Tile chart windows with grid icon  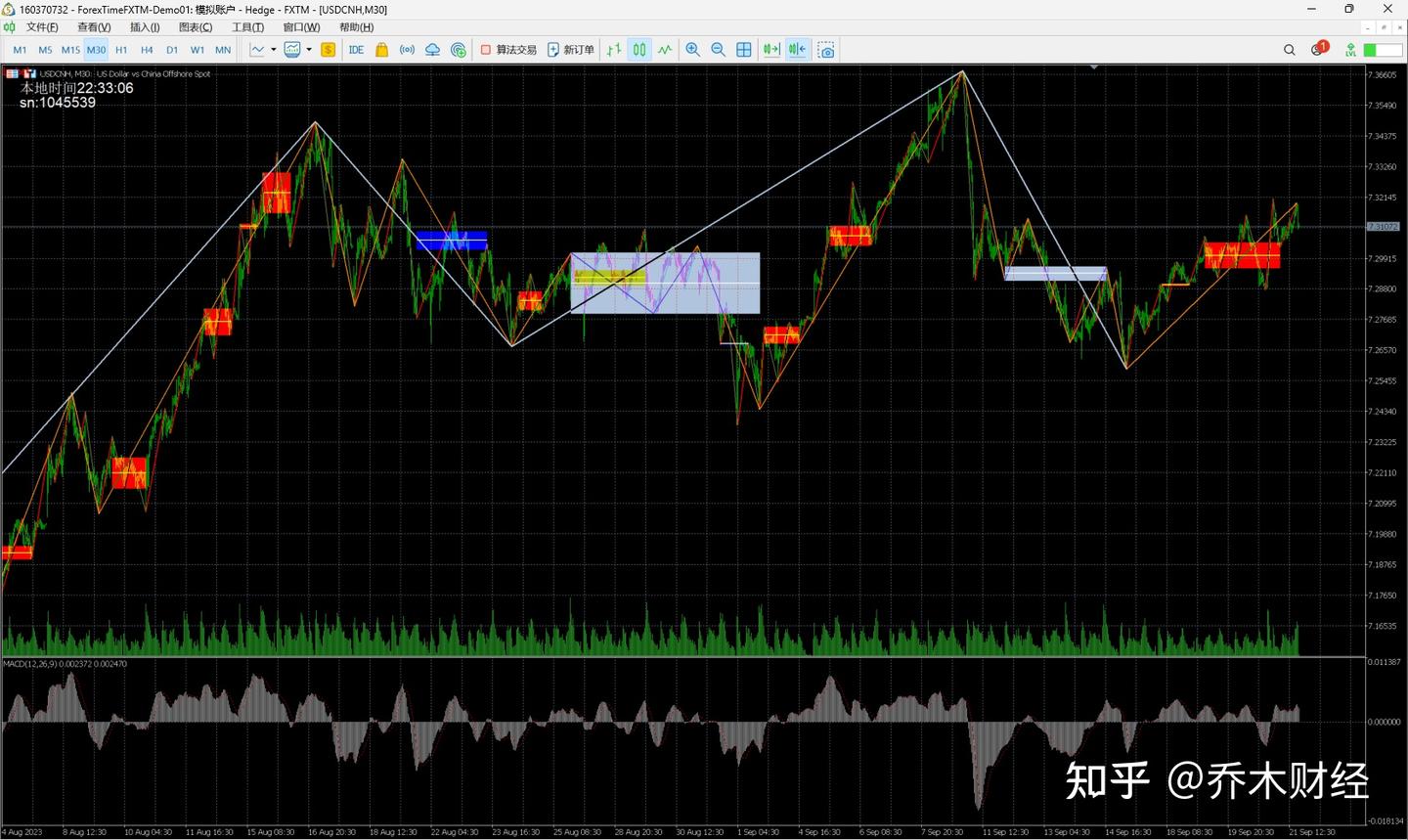coord(744,50)
